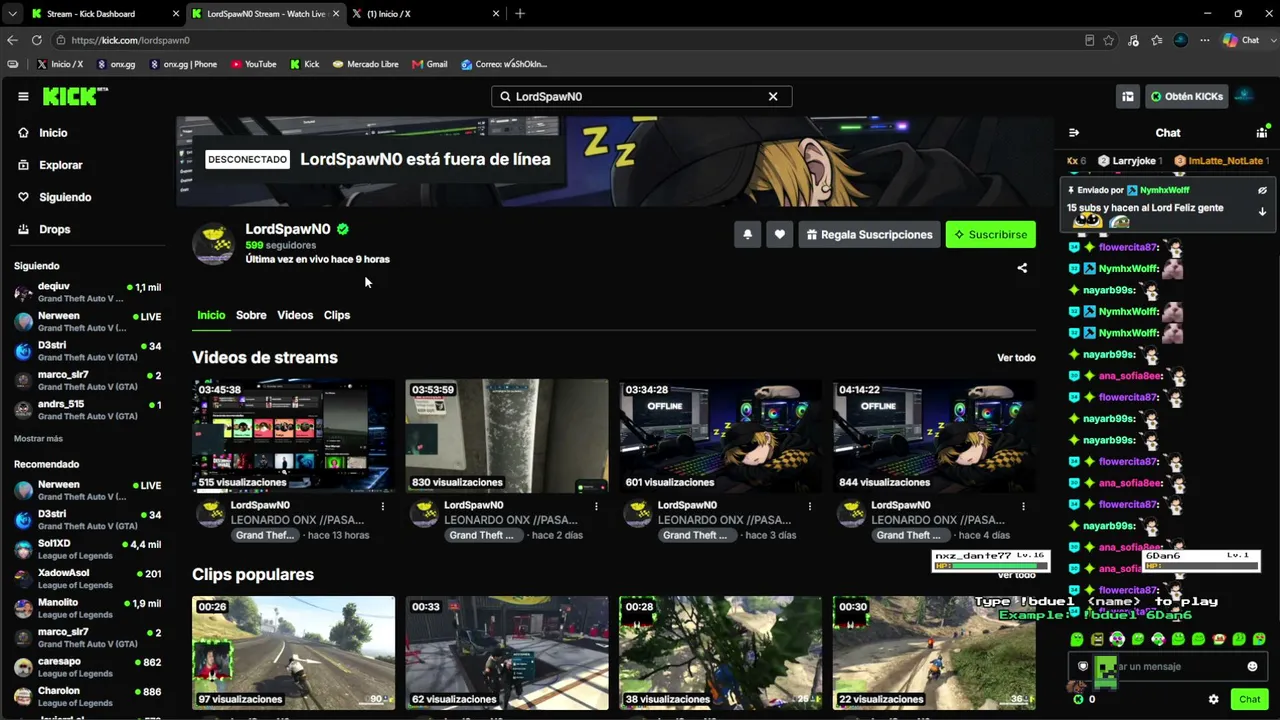Open the browser tab list dropdown

click(x=12, y=14)
